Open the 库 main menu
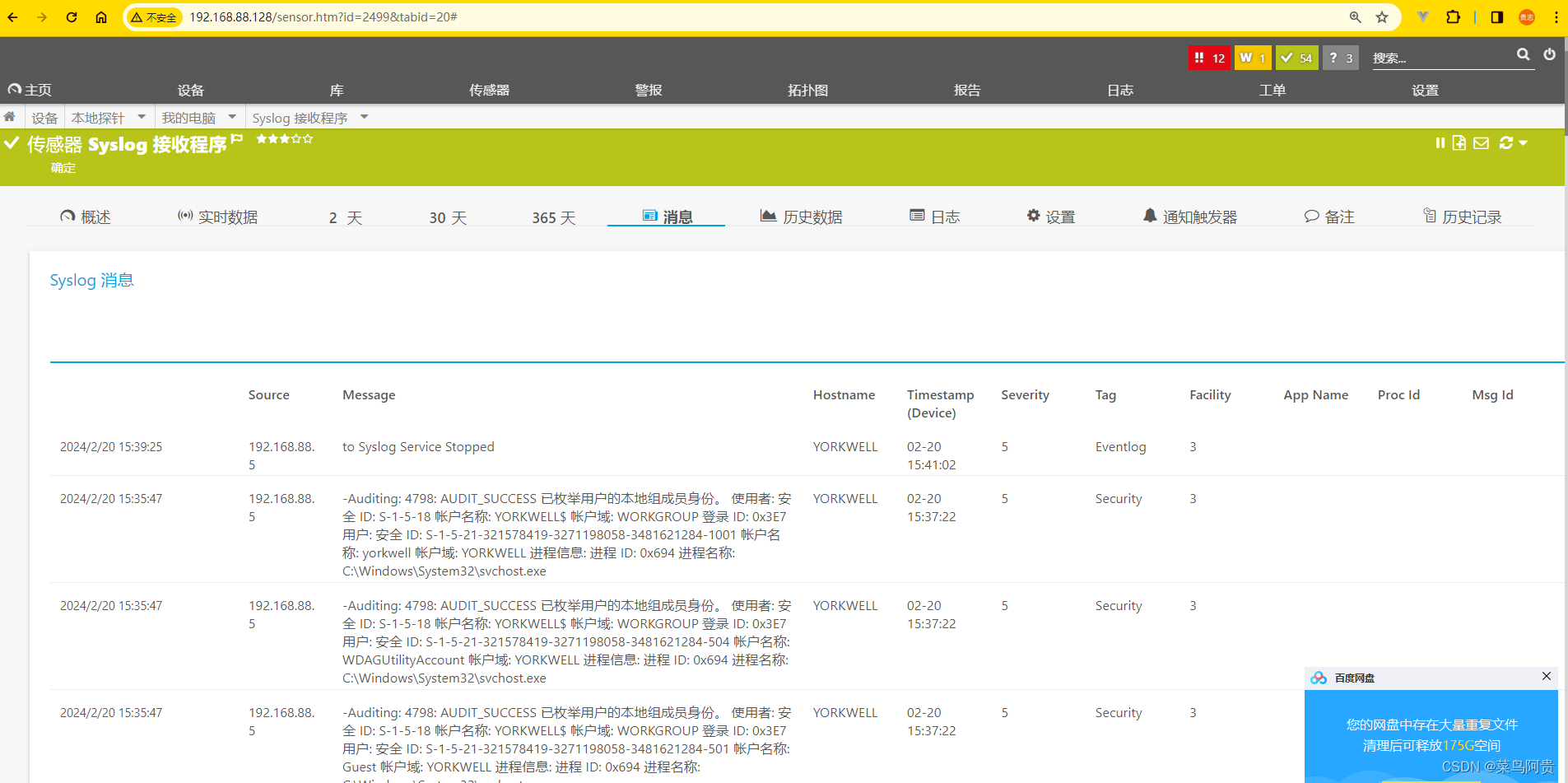The image size is (1568, 783). click(x=337, y=91)
